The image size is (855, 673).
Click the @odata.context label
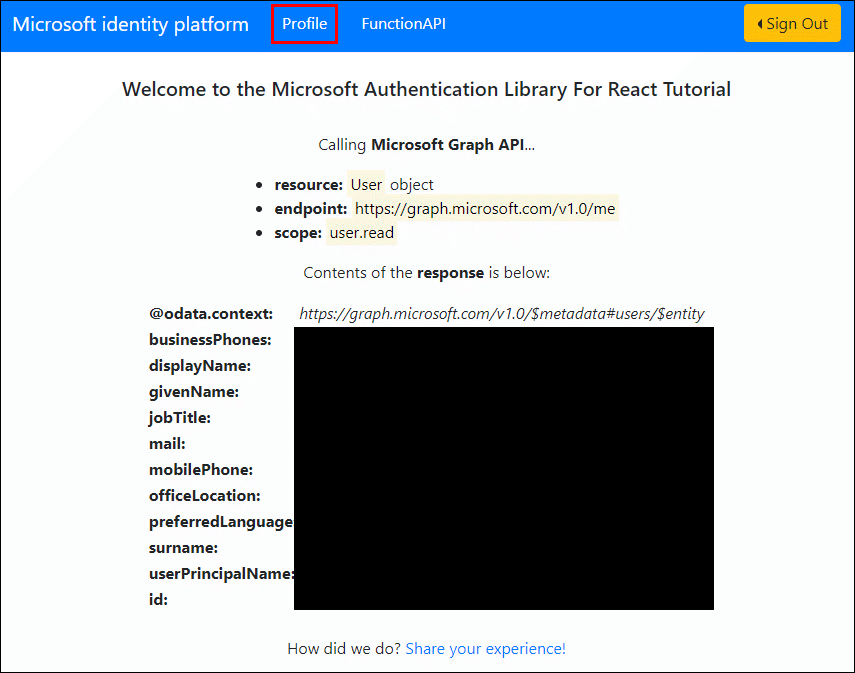211,314
